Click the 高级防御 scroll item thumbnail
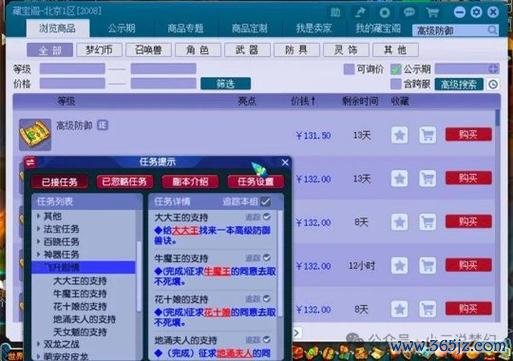Screen dimensions: 513x361 (35, 135)
